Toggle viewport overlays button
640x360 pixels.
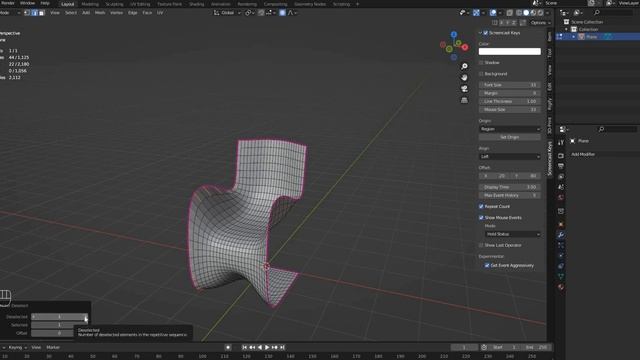[493, 13]
